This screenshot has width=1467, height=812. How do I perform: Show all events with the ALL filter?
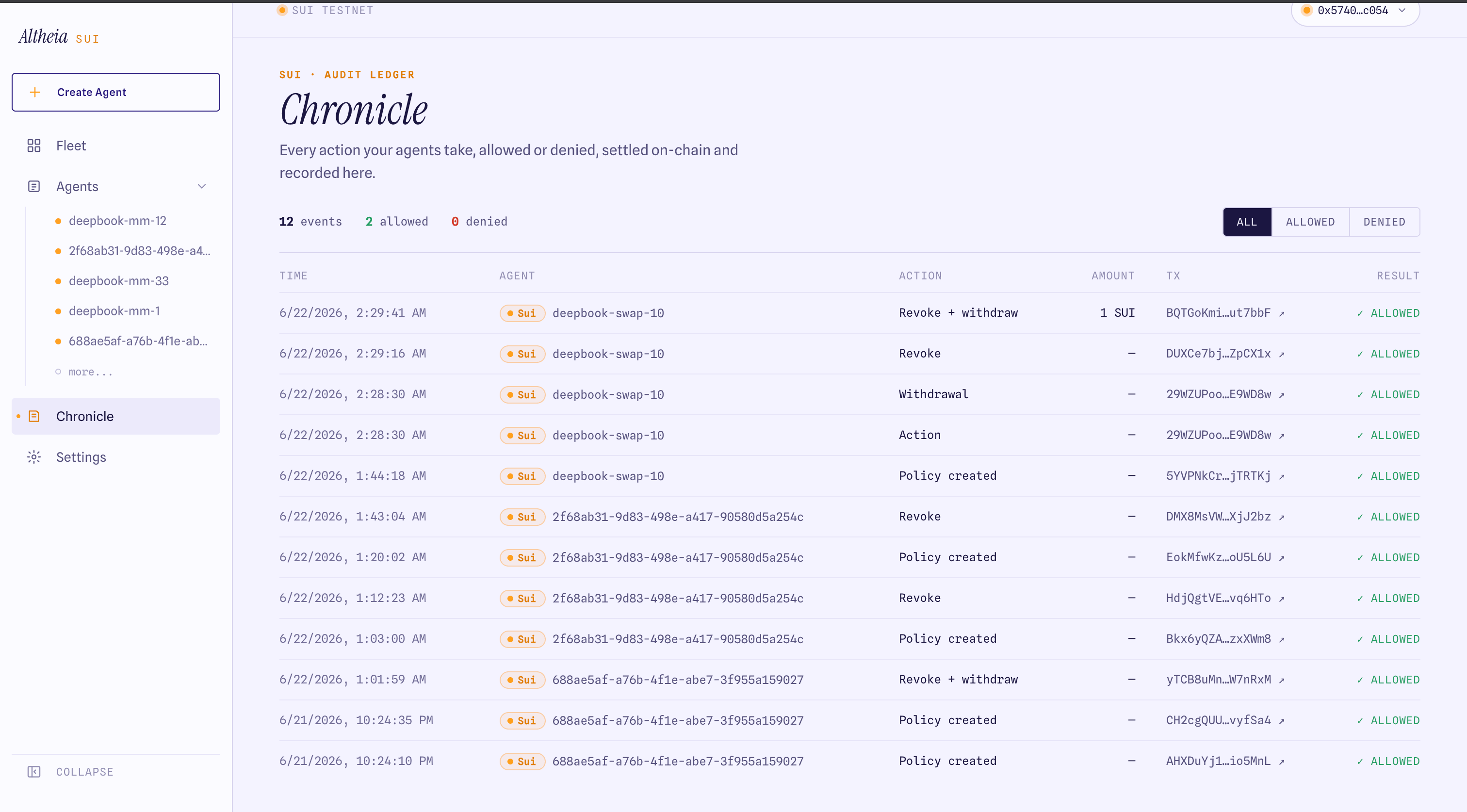click(1247, 222)
